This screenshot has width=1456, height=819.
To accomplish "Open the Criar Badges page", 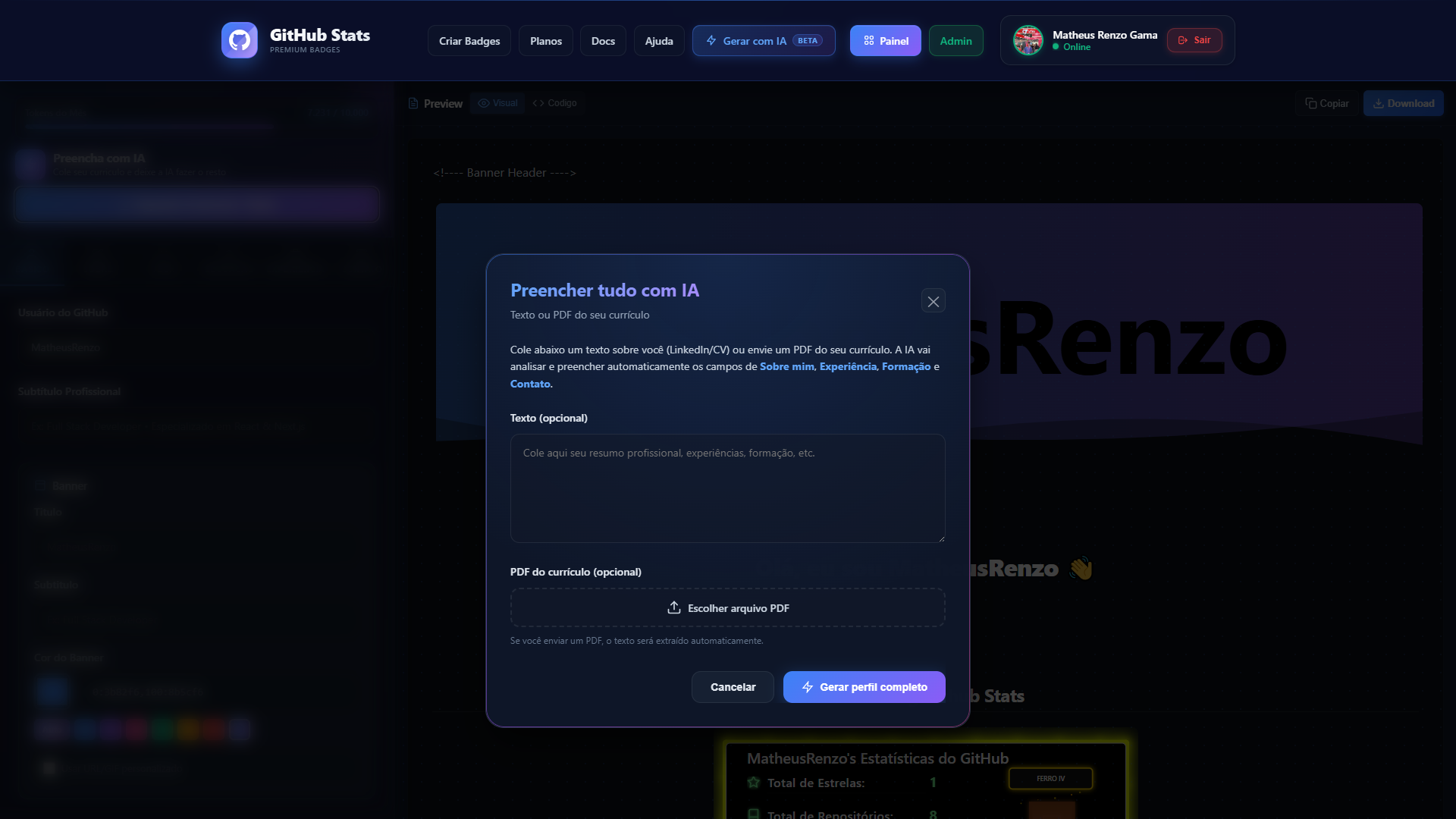I will coord(469,41).
